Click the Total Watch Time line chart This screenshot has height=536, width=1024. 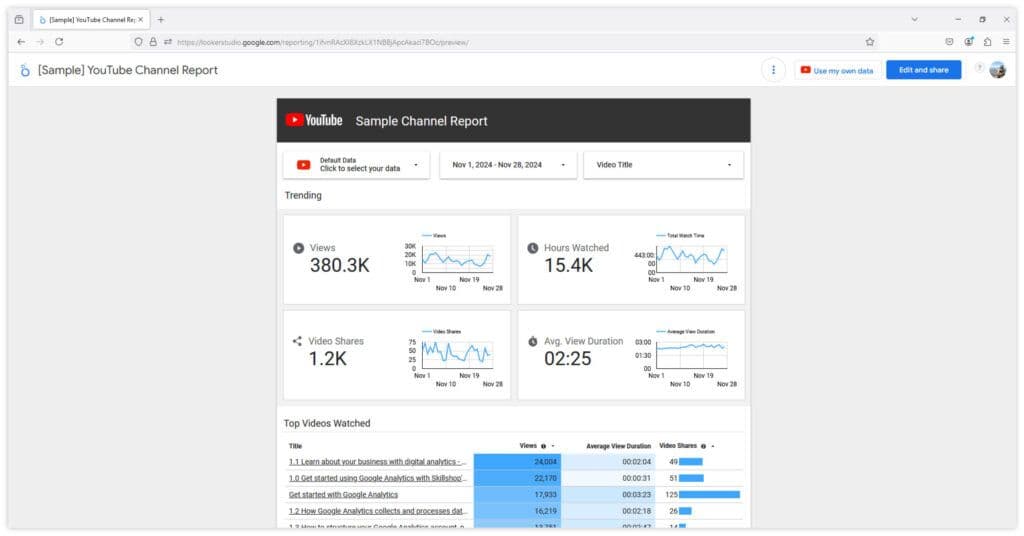pyautogui.click(x=692, y=259)
